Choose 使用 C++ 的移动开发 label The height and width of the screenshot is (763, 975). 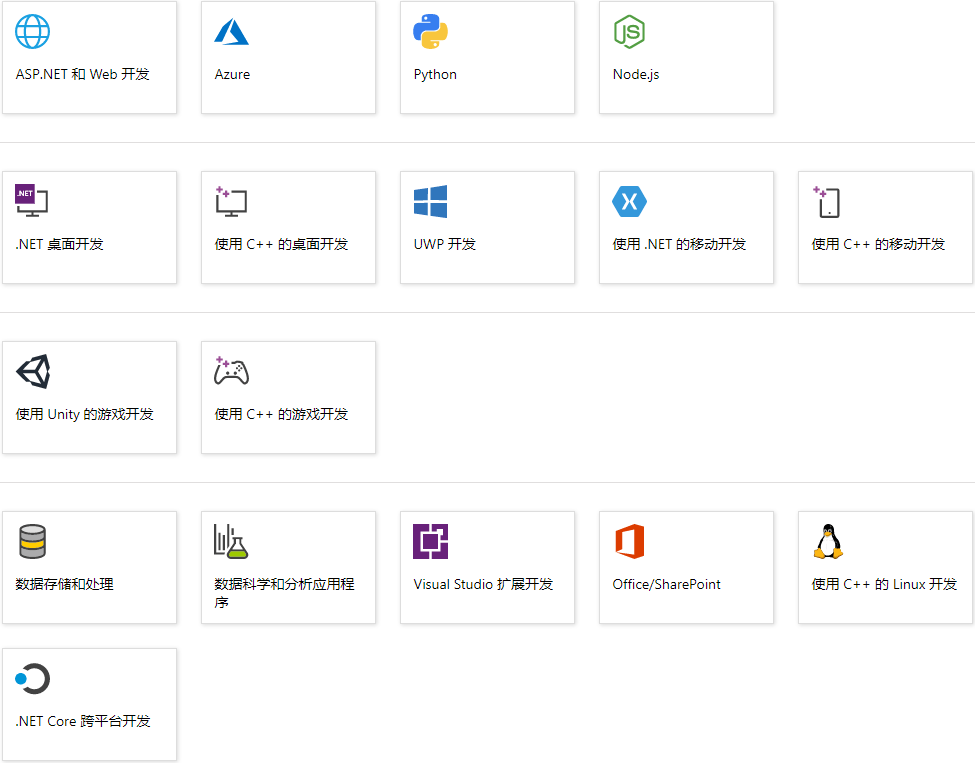tap(878, 244)
